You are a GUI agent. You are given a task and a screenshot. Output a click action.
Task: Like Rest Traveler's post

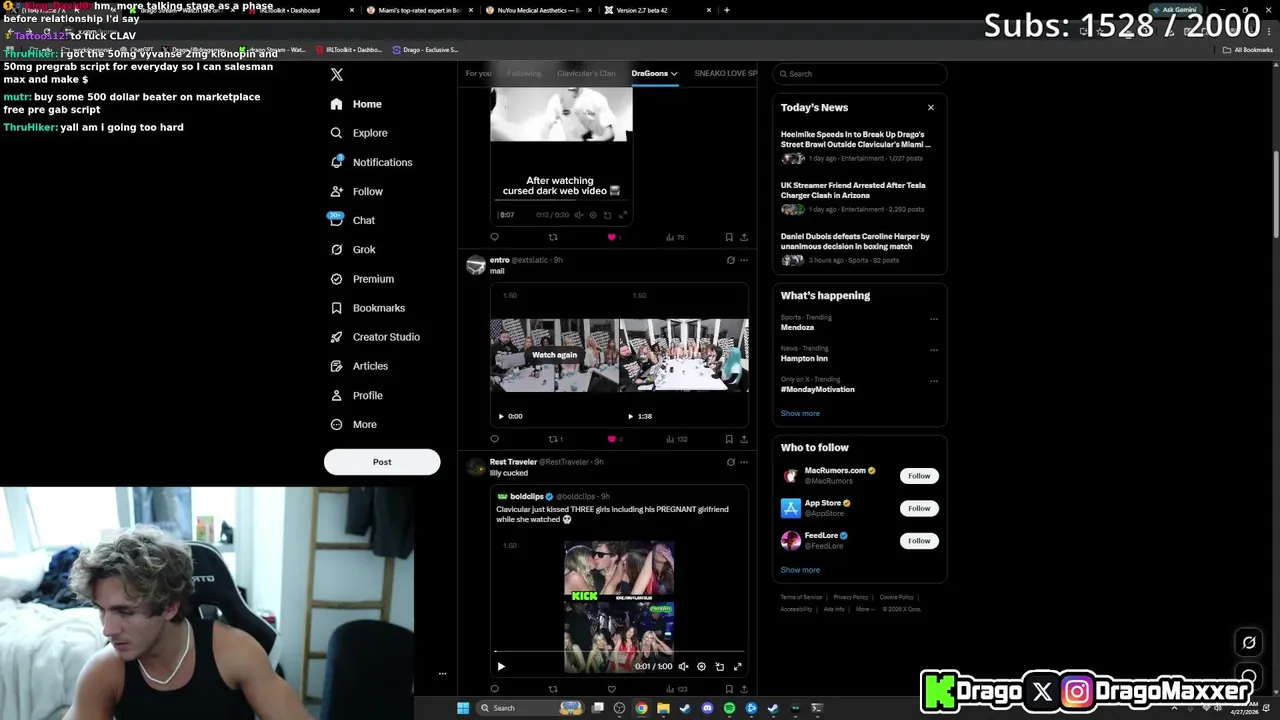tap(612, 689)
